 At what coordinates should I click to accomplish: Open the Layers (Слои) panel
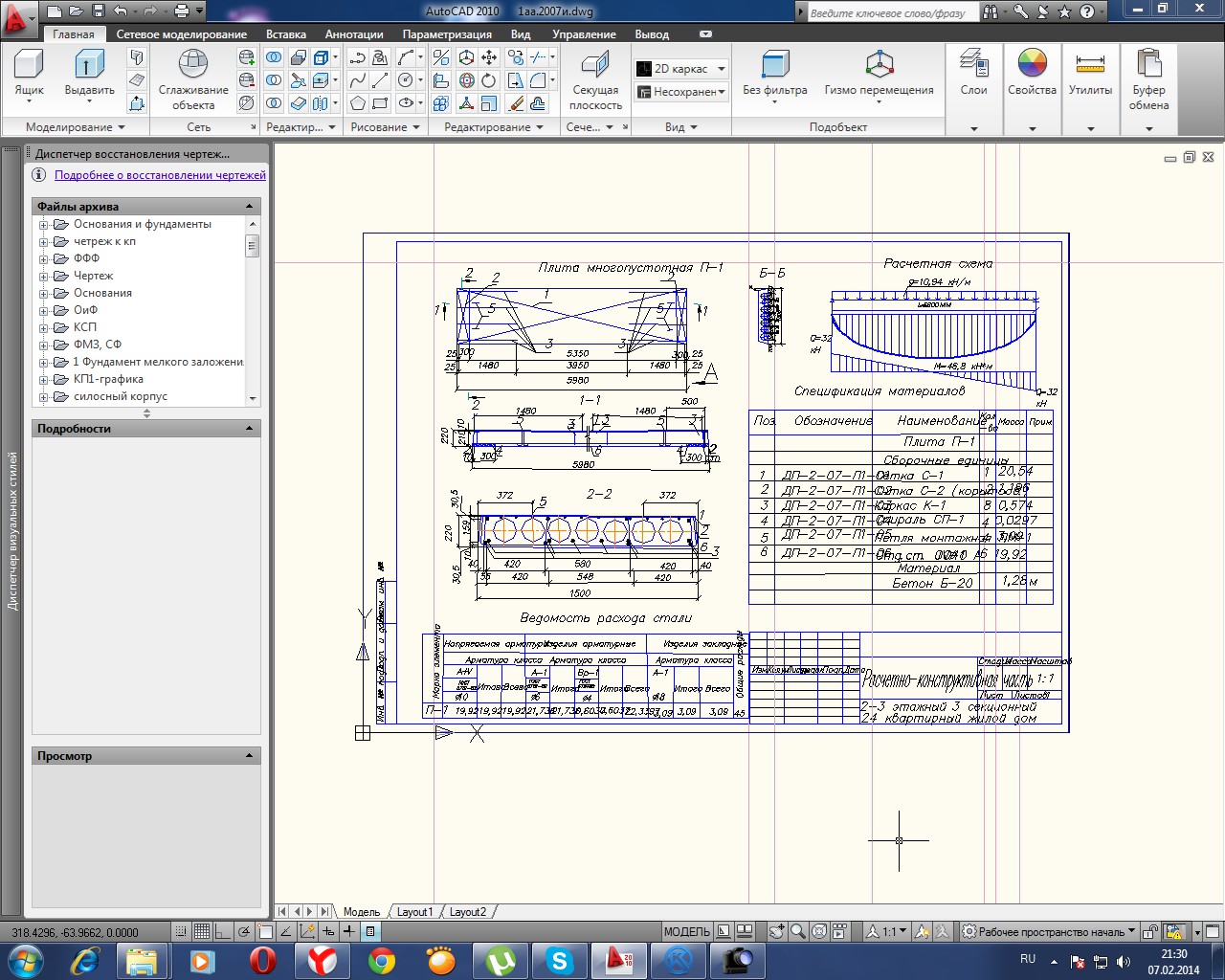(x=973, y=67)
